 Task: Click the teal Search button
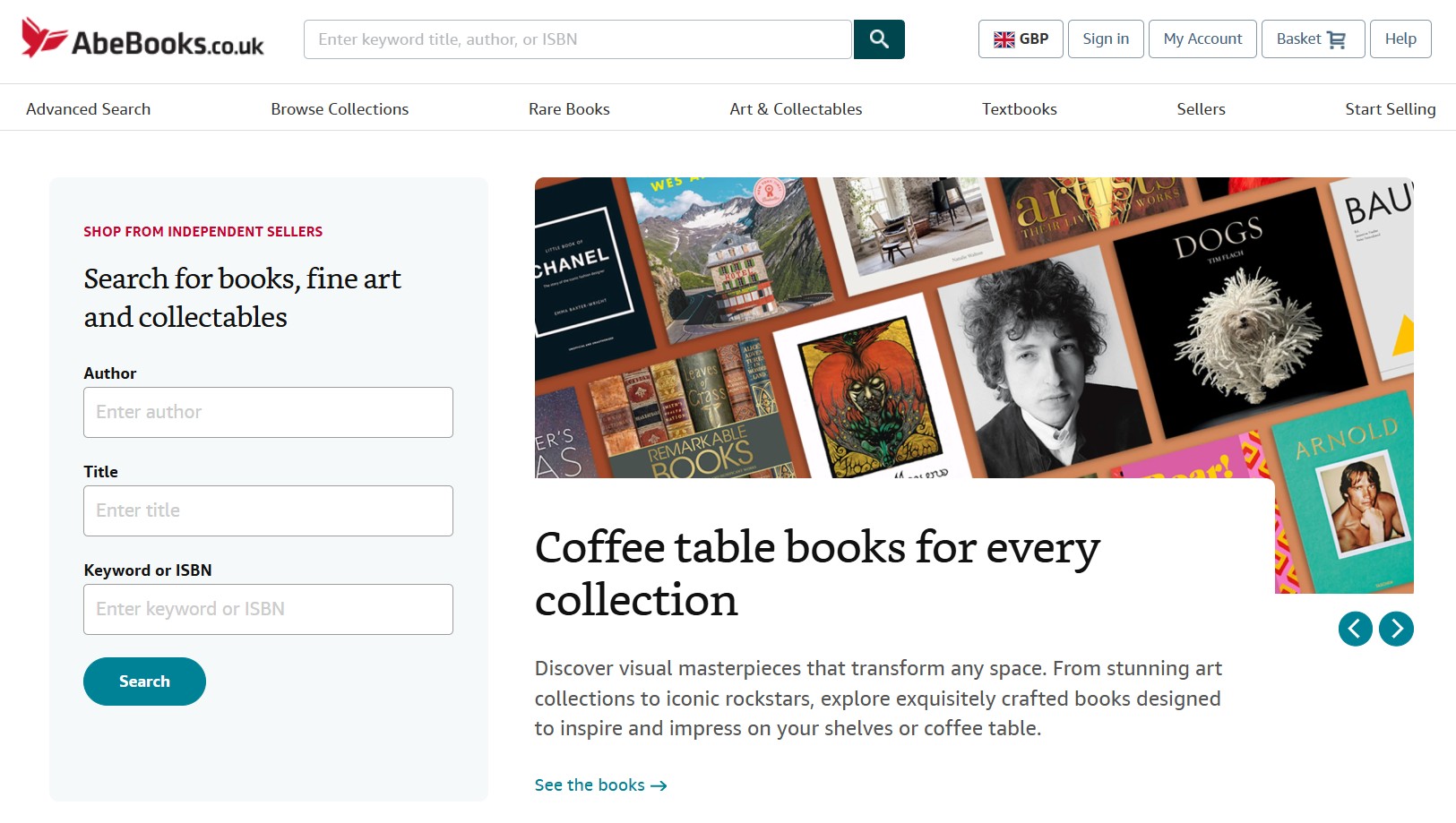(144, 682)
